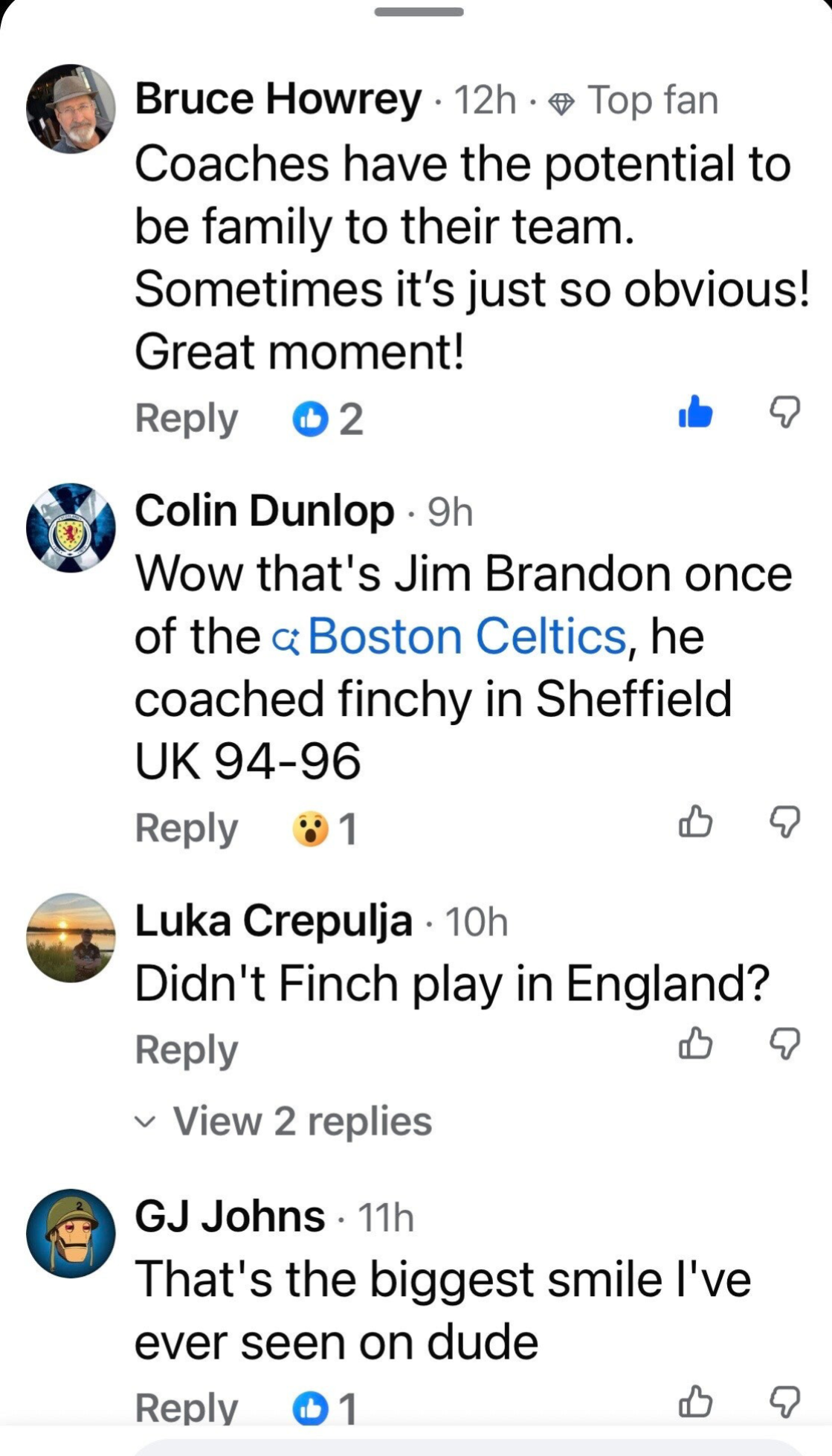Image resolution: width=832 pixels, height=1456 pixels.
Task: Thumbs down Luka Crepulja's comment
Action: click(x=784, y=1043)
